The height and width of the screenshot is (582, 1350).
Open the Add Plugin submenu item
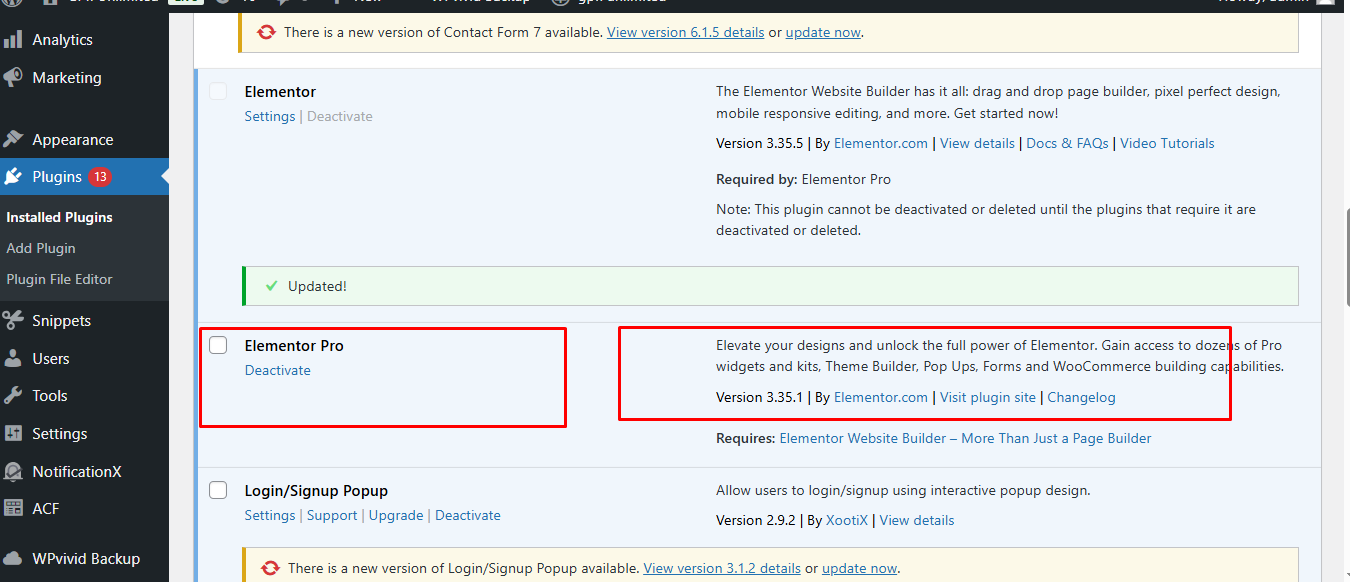[x=41, y=248]
